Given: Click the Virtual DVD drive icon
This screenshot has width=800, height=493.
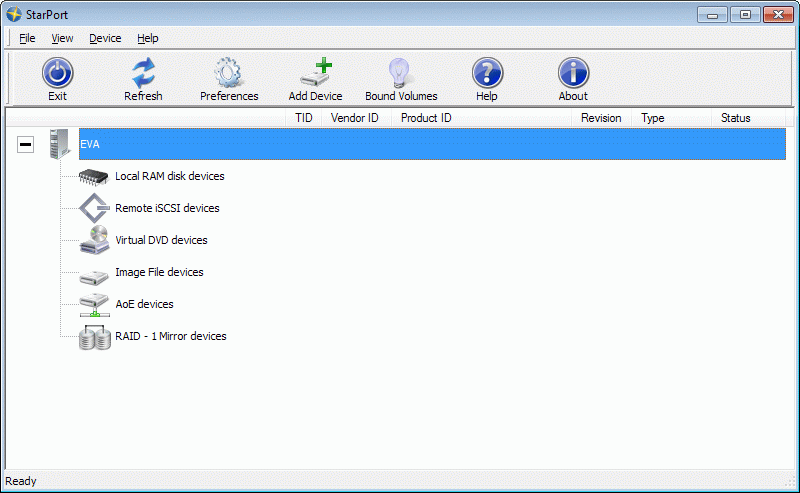Looking at the screenshot, I should tap(94, 240).
